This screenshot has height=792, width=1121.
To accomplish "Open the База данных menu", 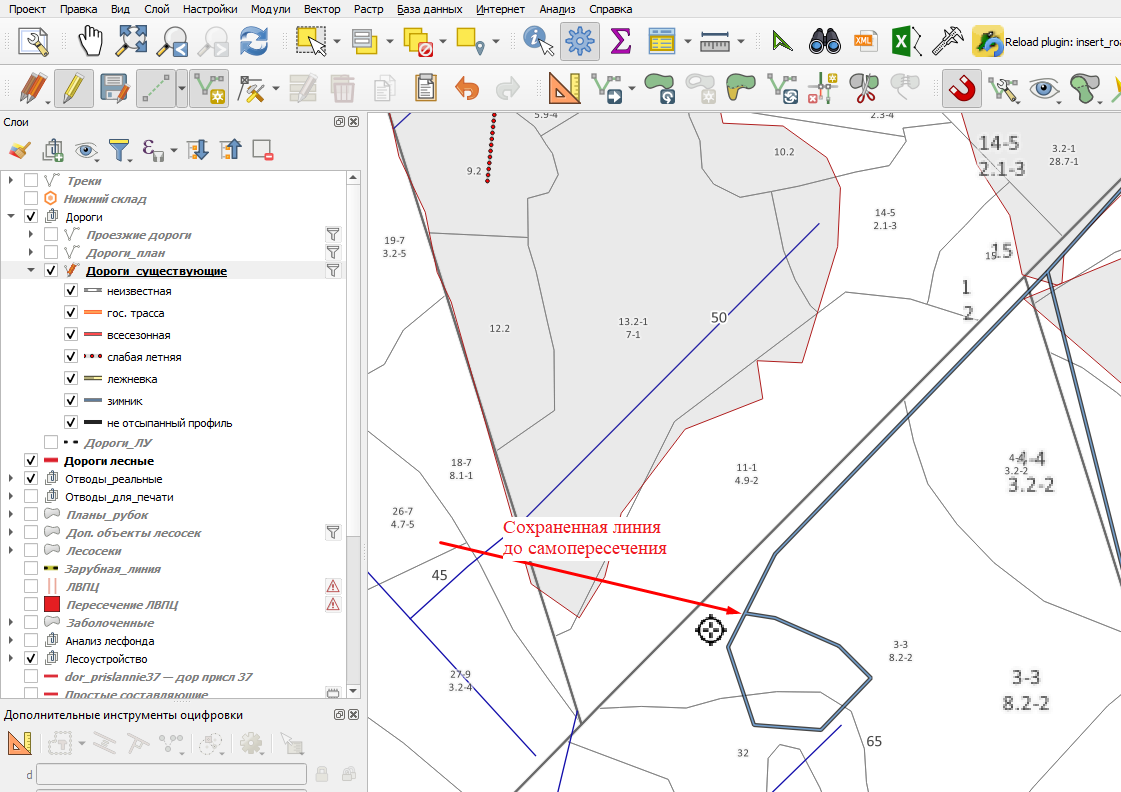I will pyautogui.click(x=429, y=9).
